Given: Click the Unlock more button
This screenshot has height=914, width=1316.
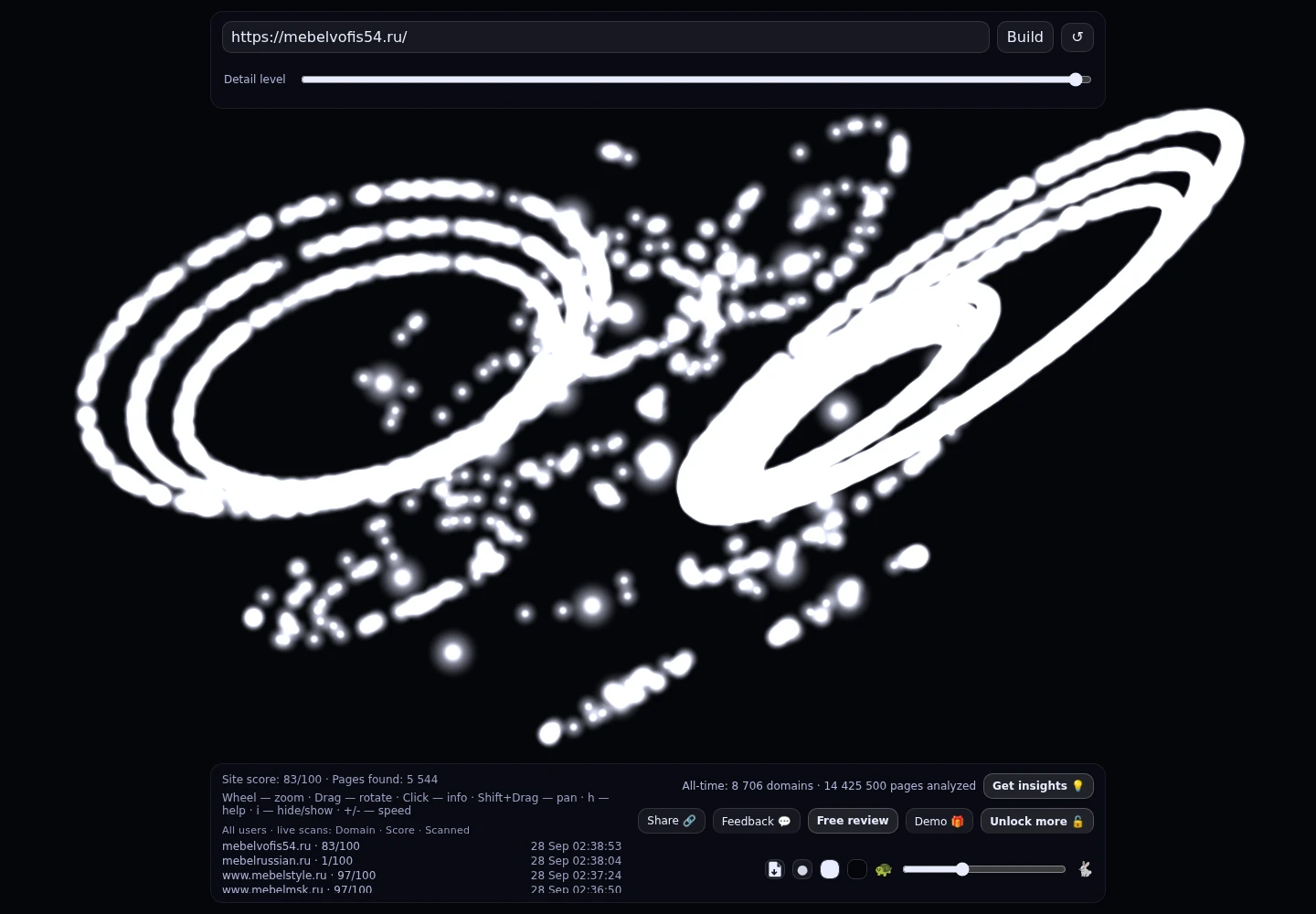Looking at the screenshot, I should (x=1036, y=821).
